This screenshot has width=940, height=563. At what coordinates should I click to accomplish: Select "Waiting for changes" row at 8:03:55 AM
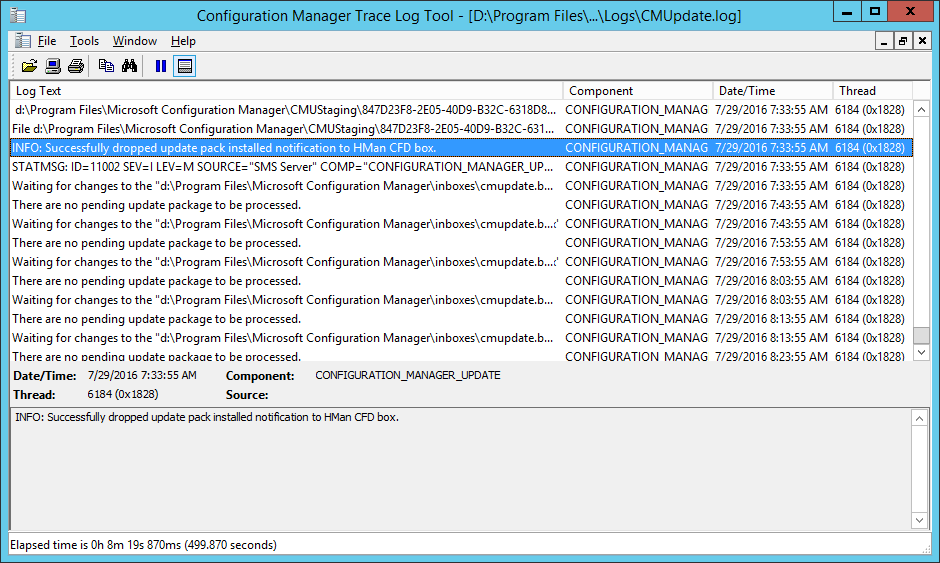pos(462,300)
